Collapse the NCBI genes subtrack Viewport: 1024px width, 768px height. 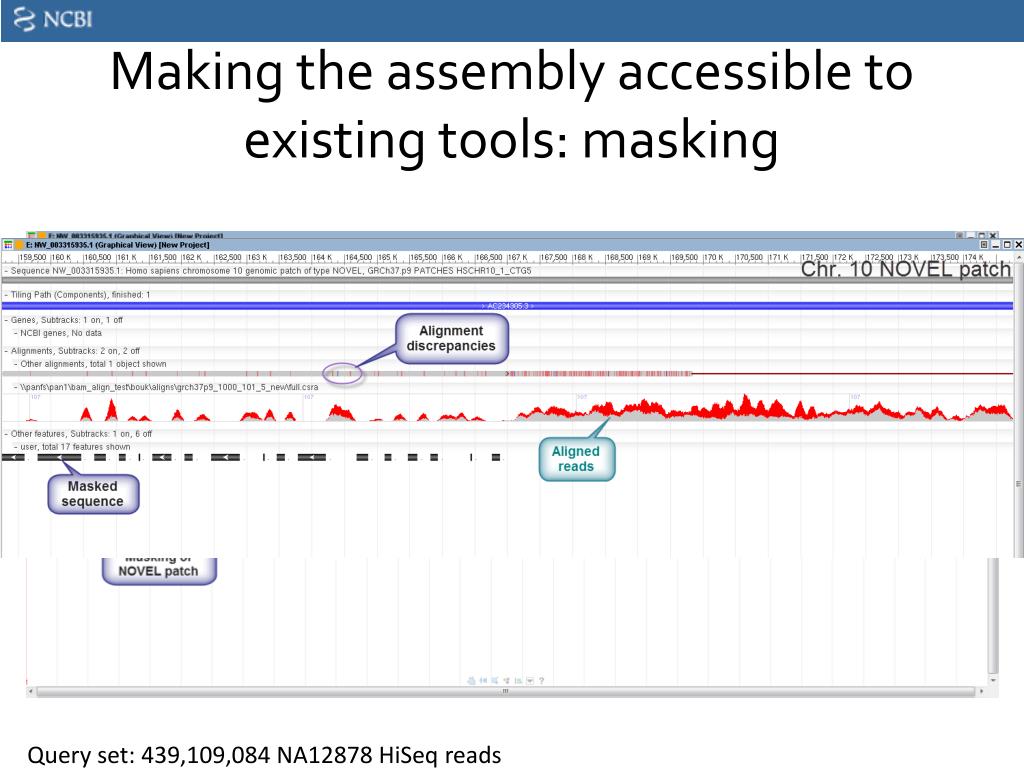[16, 333]
